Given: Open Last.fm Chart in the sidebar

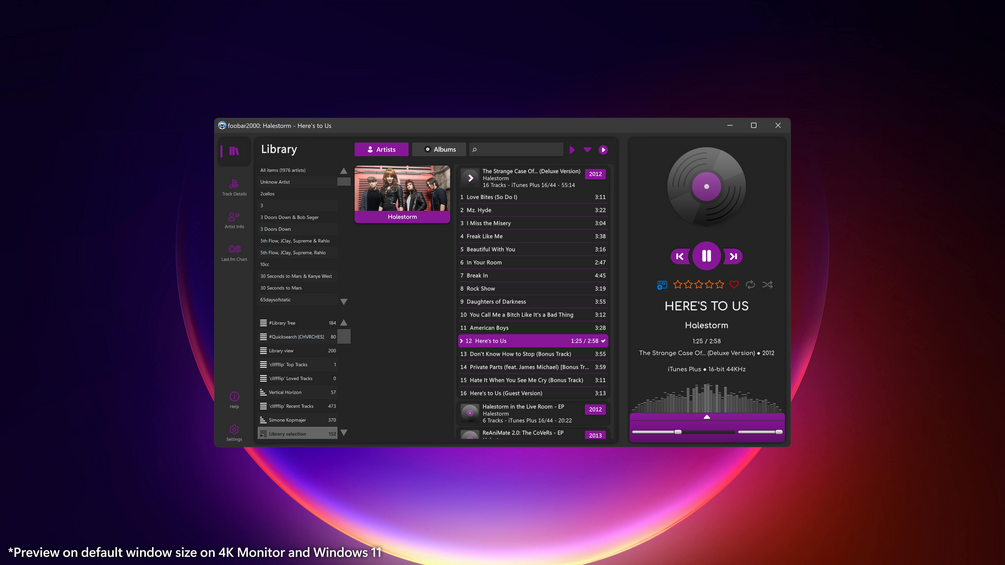Looking at the screenshot, I should click(x=234, y=252).
